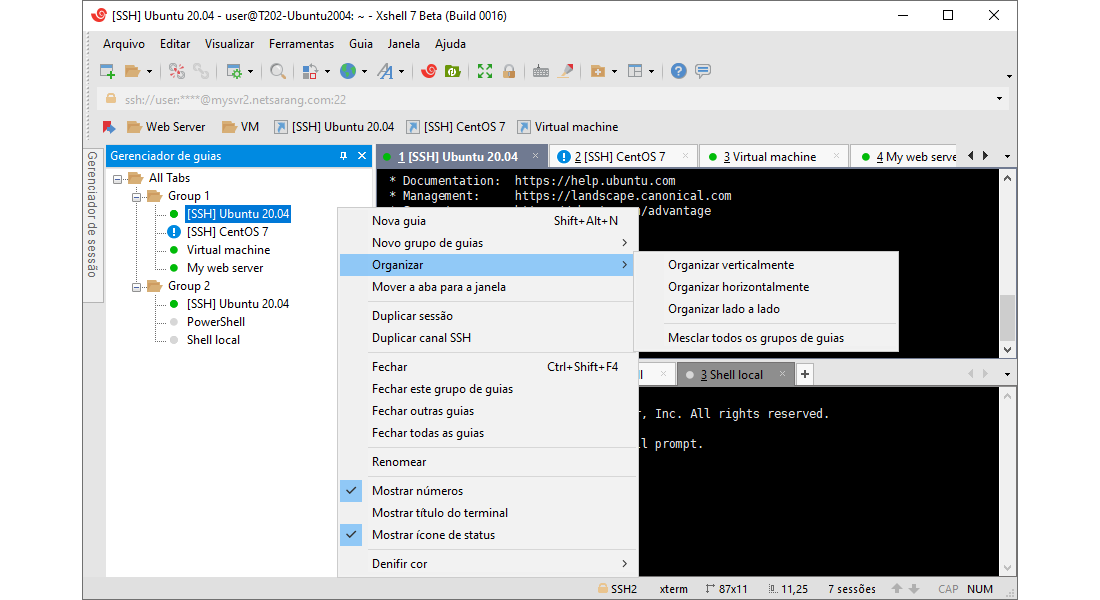
Task: Click the red-blue flag shortcut bar icon
Action: (109, 127)
